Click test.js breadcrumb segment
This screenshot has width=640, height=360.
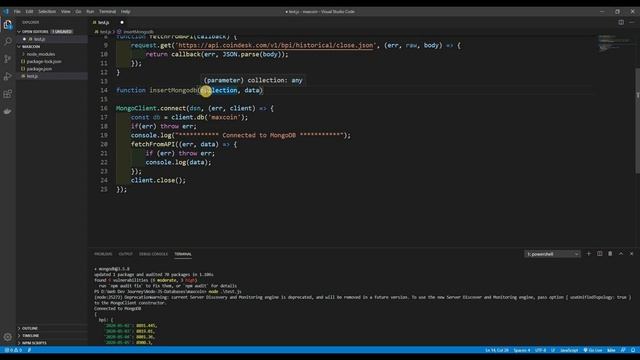(103, 31)
